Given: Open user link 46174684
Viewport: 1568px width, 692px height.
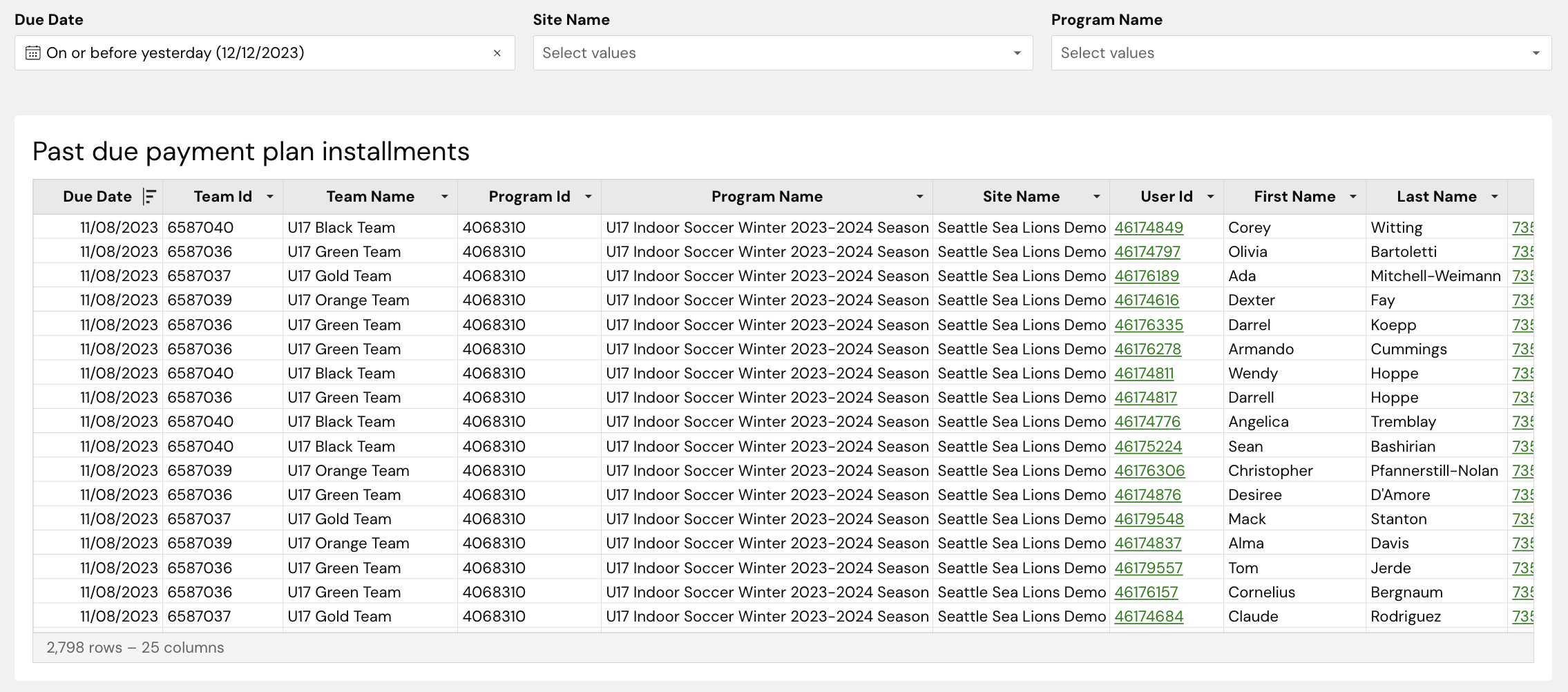Looking at the screenshot, I should click(x=1149, y=616).
